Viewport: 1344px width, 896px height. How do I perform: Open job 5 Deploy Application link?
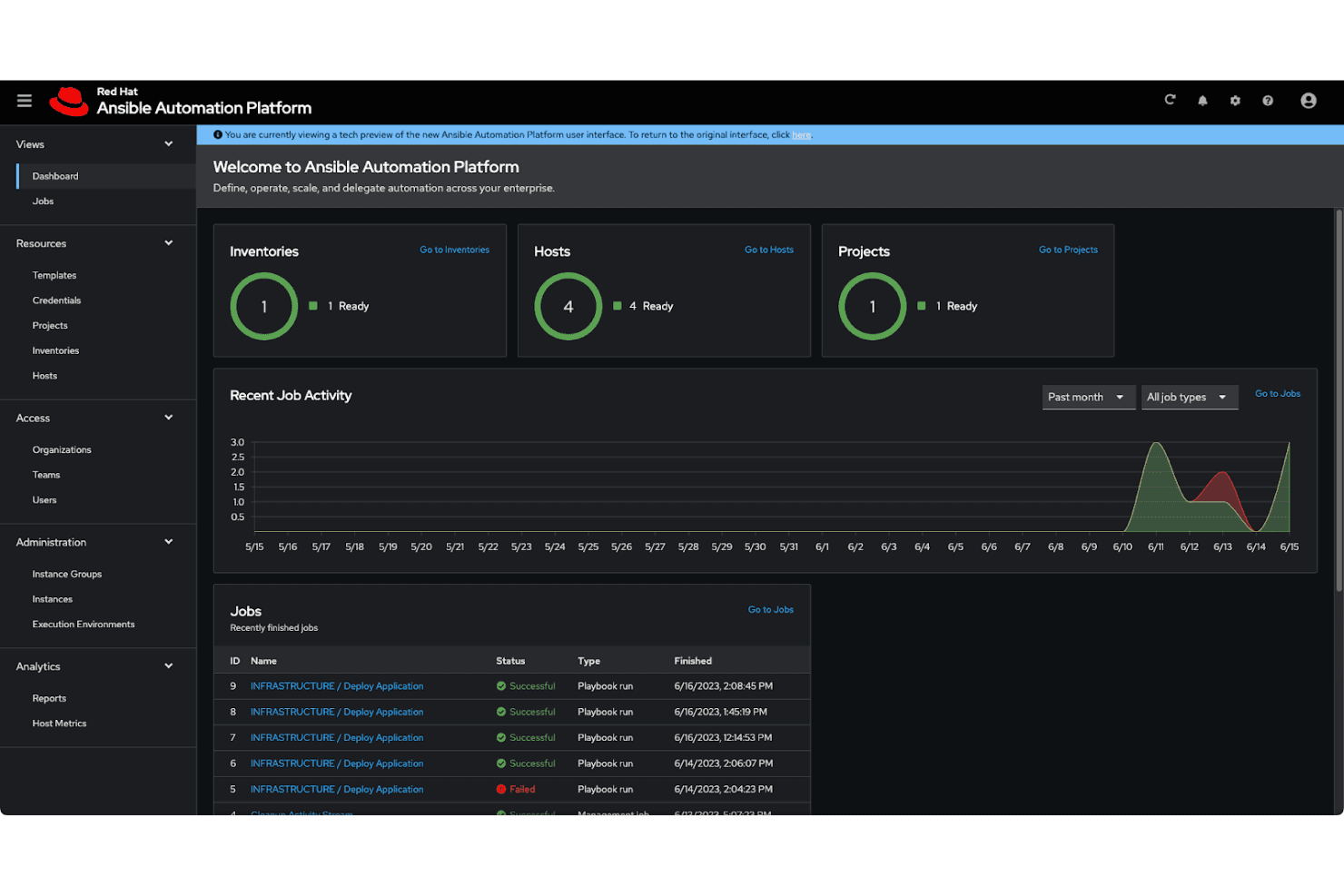point(337,790)
